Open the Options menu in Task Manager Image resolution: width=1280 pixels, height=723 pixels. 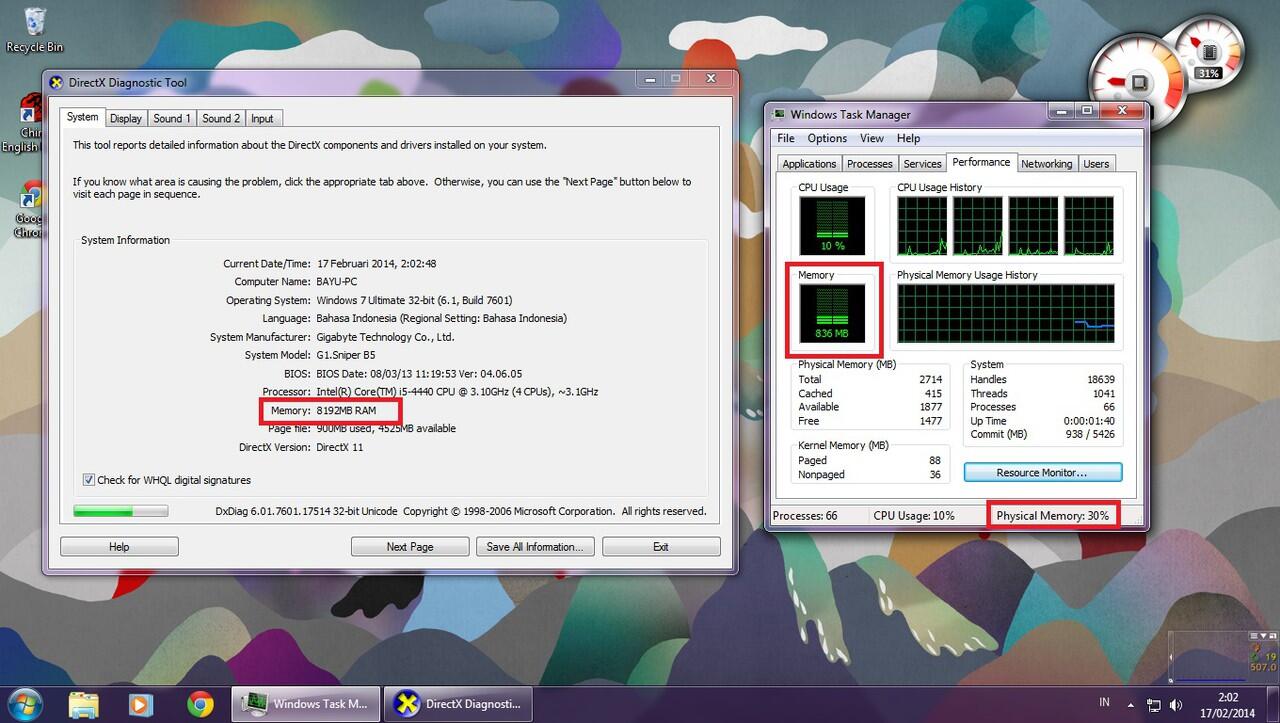point(827,138)
